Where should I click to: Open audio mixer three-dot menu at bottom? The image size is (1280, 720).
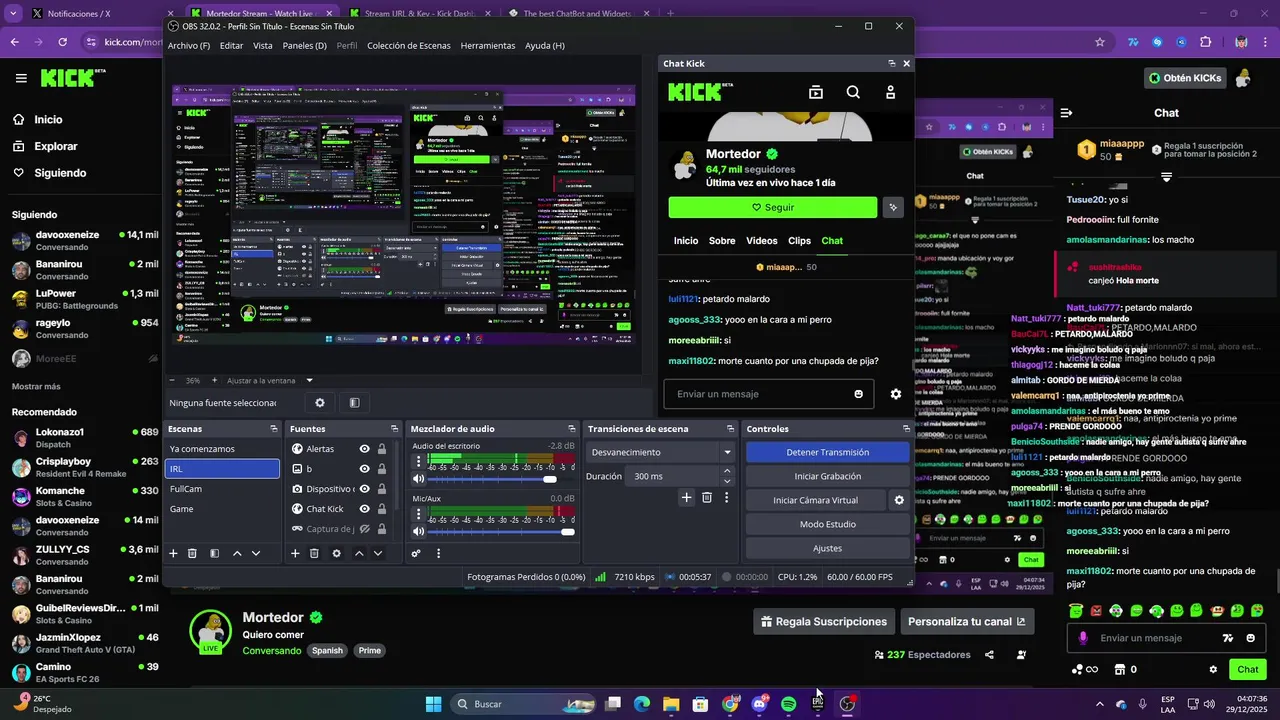pos(438,553)
